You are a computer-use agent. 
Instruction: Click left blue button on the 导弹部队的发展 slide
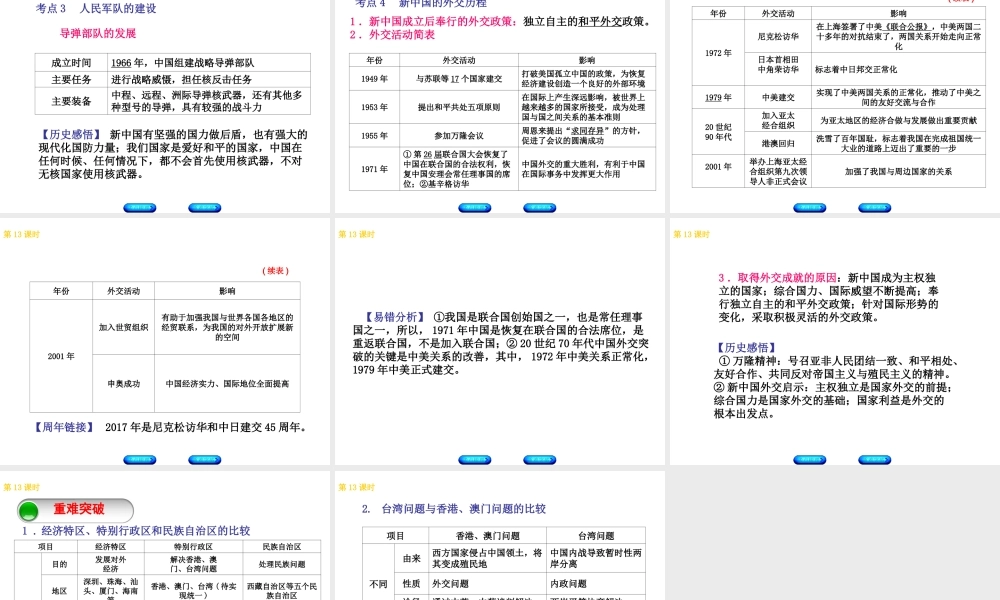(140, 208)
